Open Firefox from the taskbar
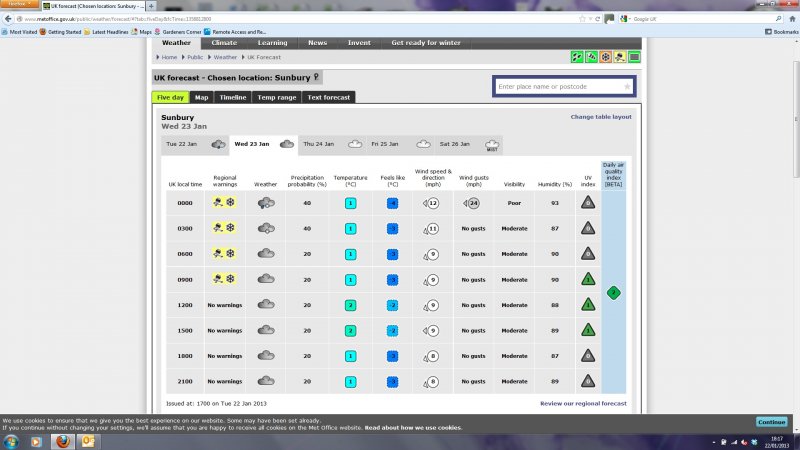 click(63, 441)
